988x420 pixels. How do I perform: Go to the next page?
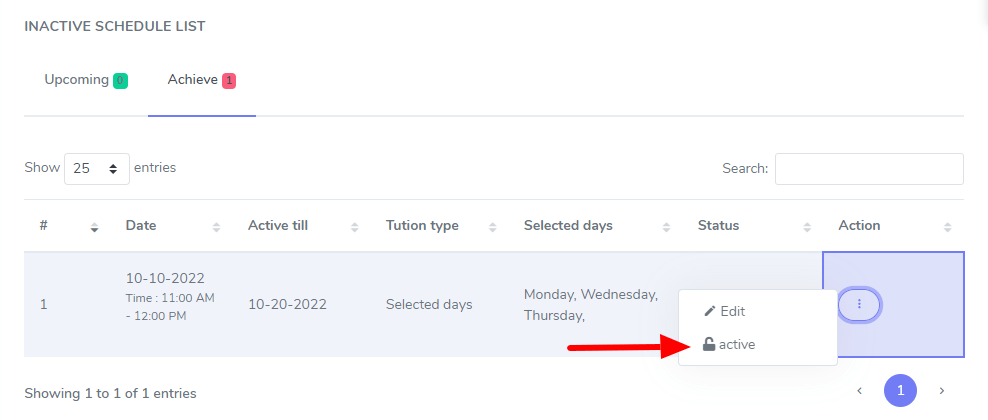941,391
